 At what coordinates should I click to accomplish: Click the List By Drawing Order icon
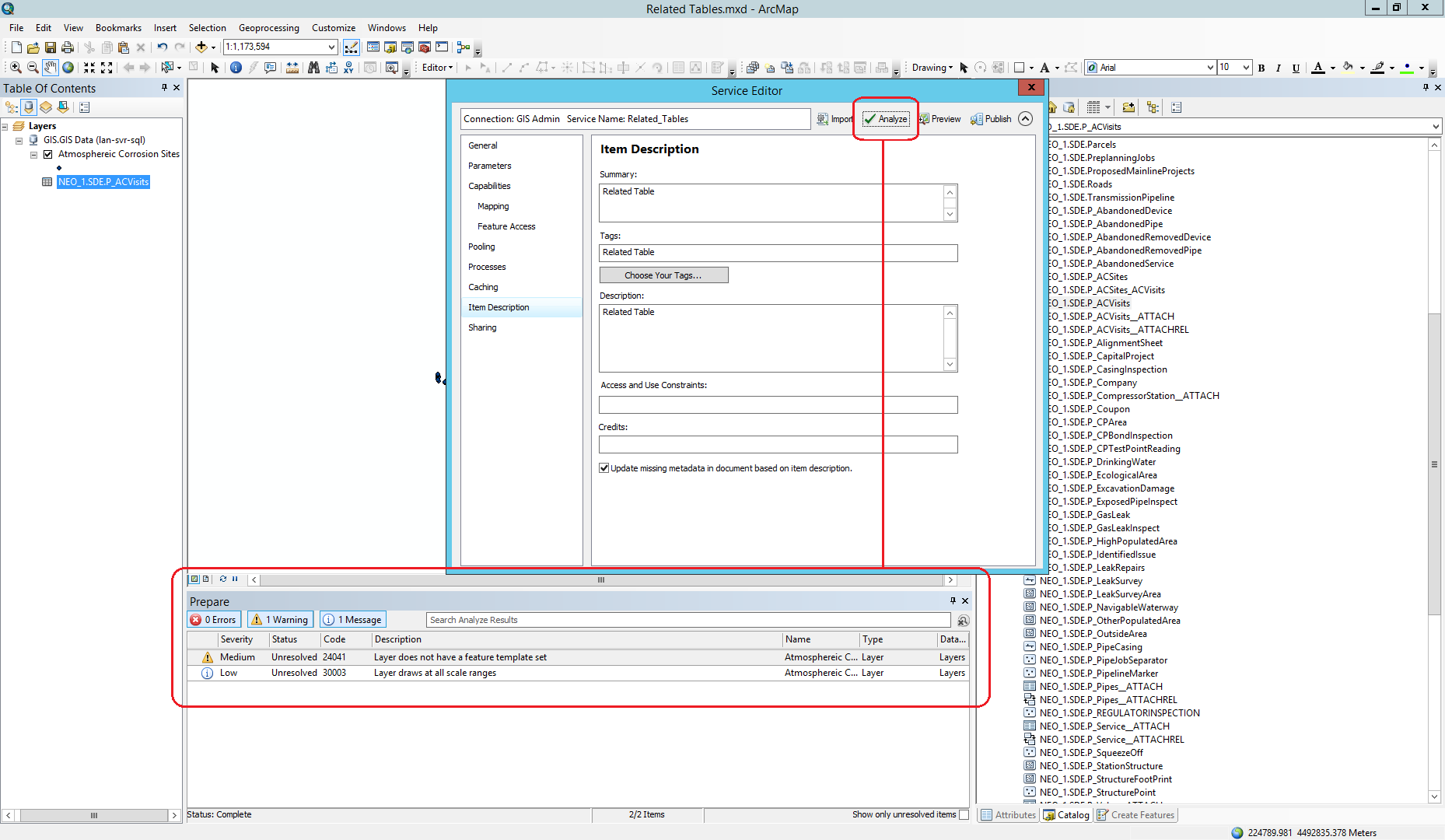pyautogui.click(x=12, y=107)
